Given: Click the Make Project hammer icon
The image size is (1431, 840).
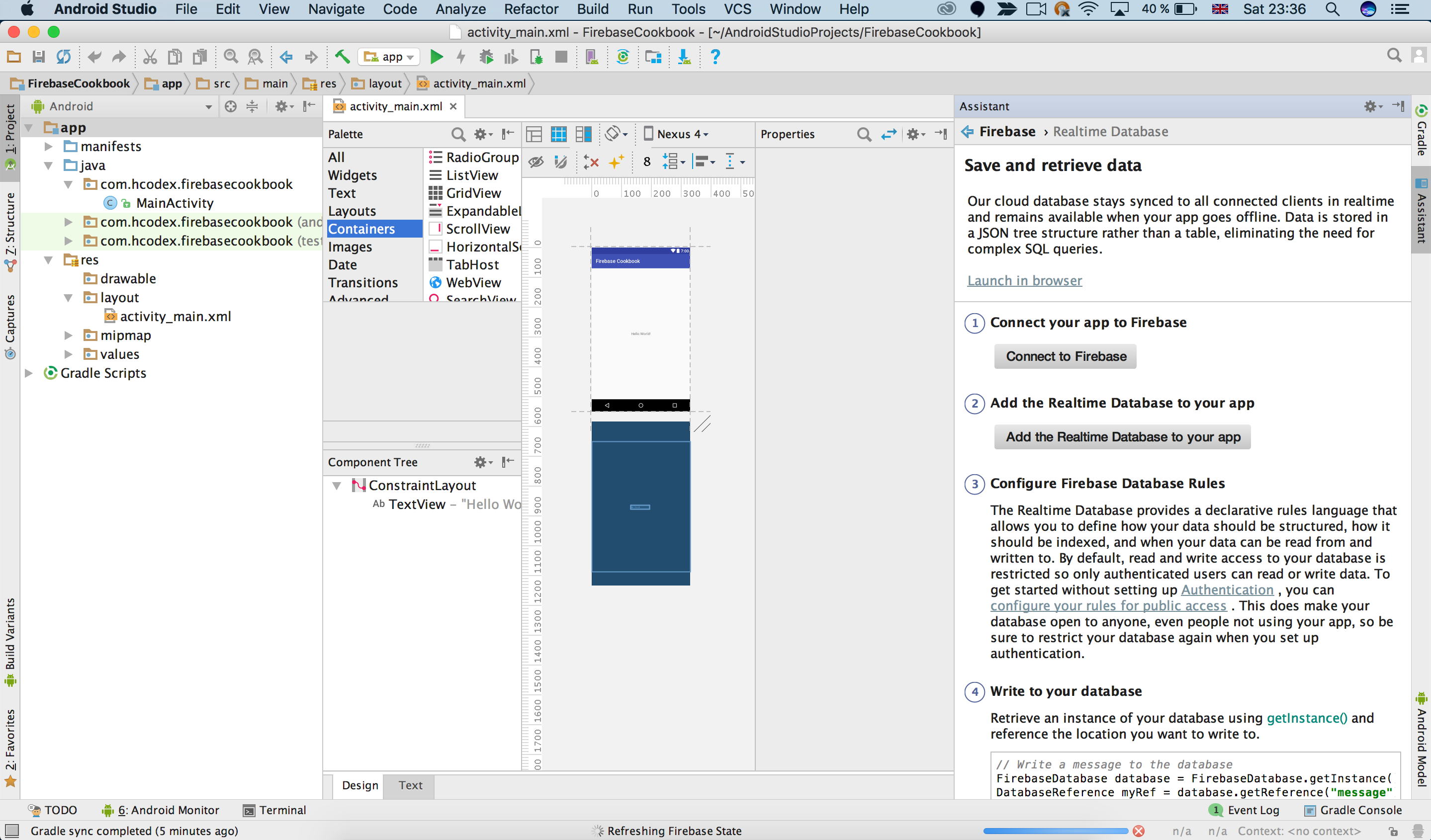Looking at the screenshot, I should click(342, 56).
